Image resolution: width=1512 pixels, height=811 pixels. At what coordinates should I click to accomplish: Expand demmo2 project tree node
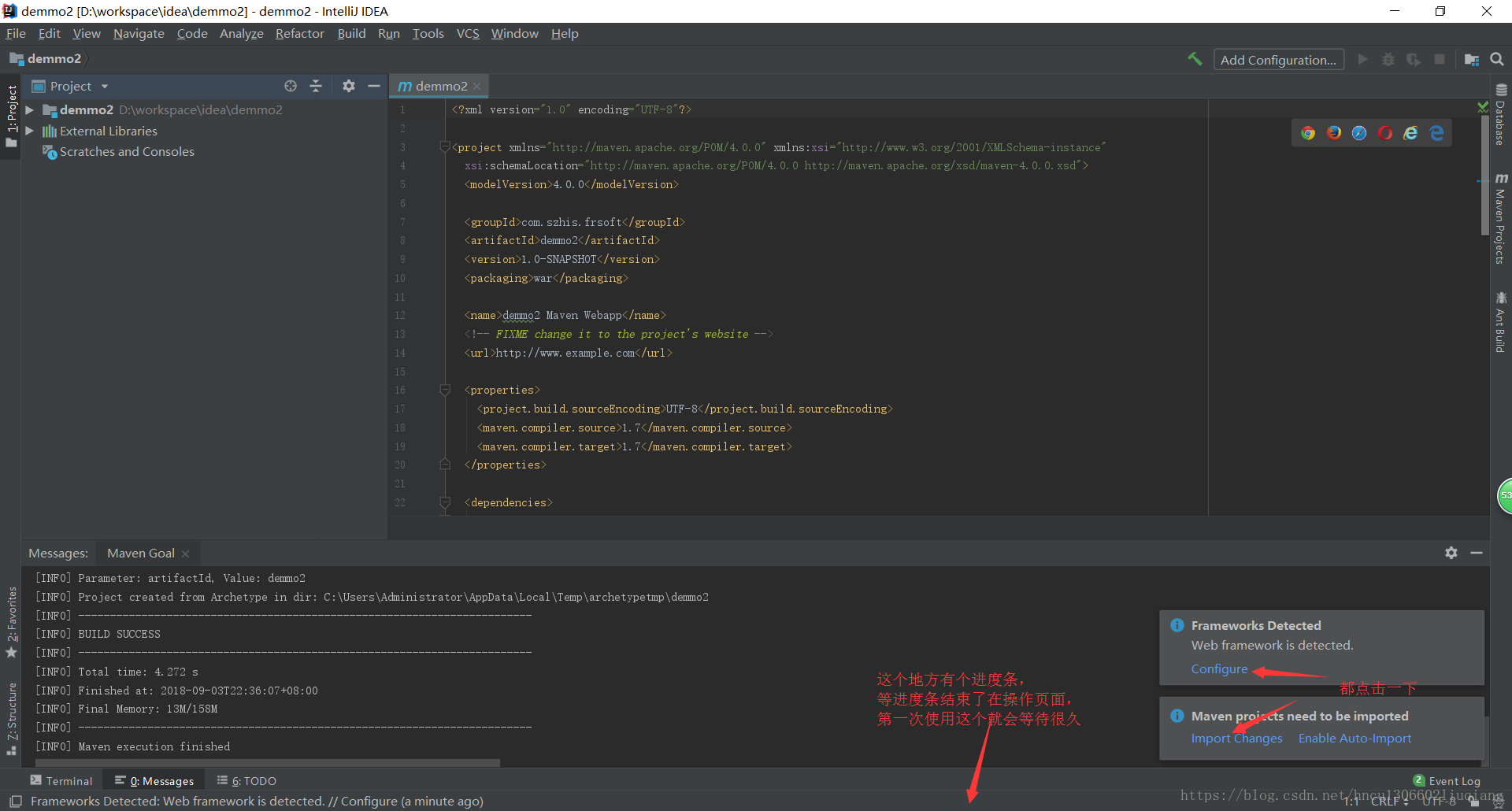point(30,109)
